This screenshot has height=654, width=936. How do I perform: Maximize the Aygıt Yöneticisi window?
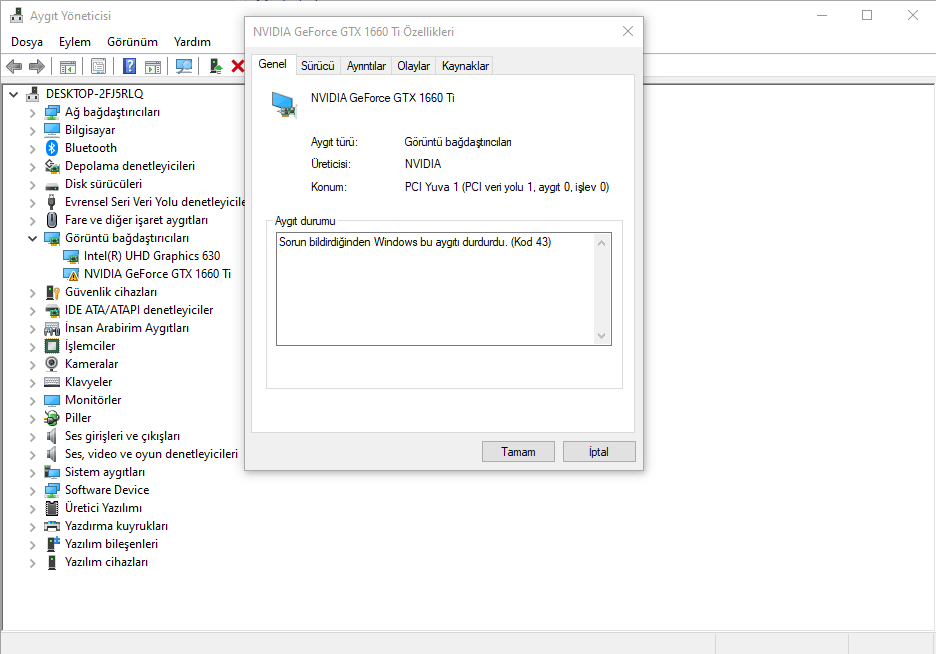867,16
